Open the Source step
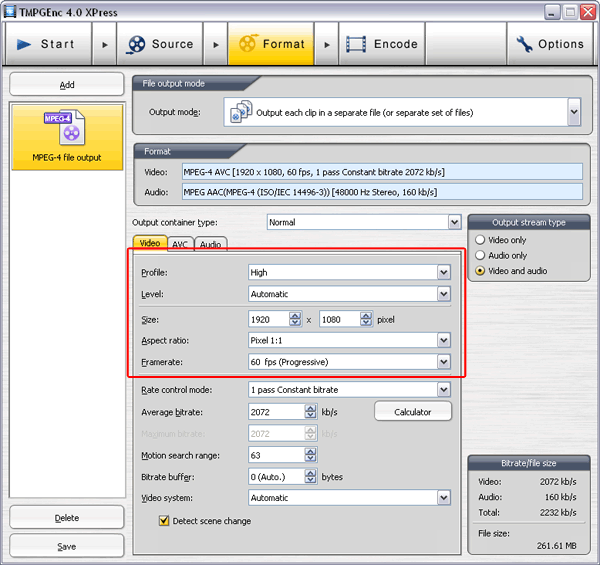Screen dimensions: 600x565 pos(160,44)
